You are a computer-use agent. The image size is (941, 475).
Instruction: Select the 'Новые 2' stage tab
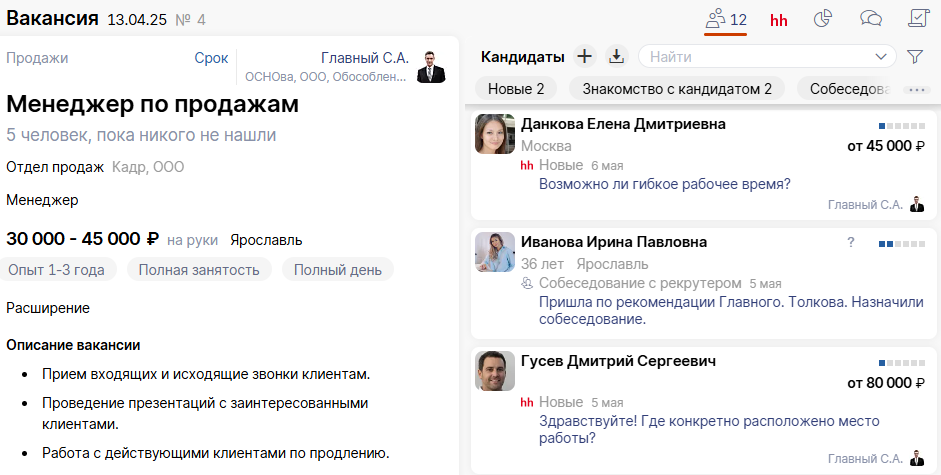coord(516,89)
